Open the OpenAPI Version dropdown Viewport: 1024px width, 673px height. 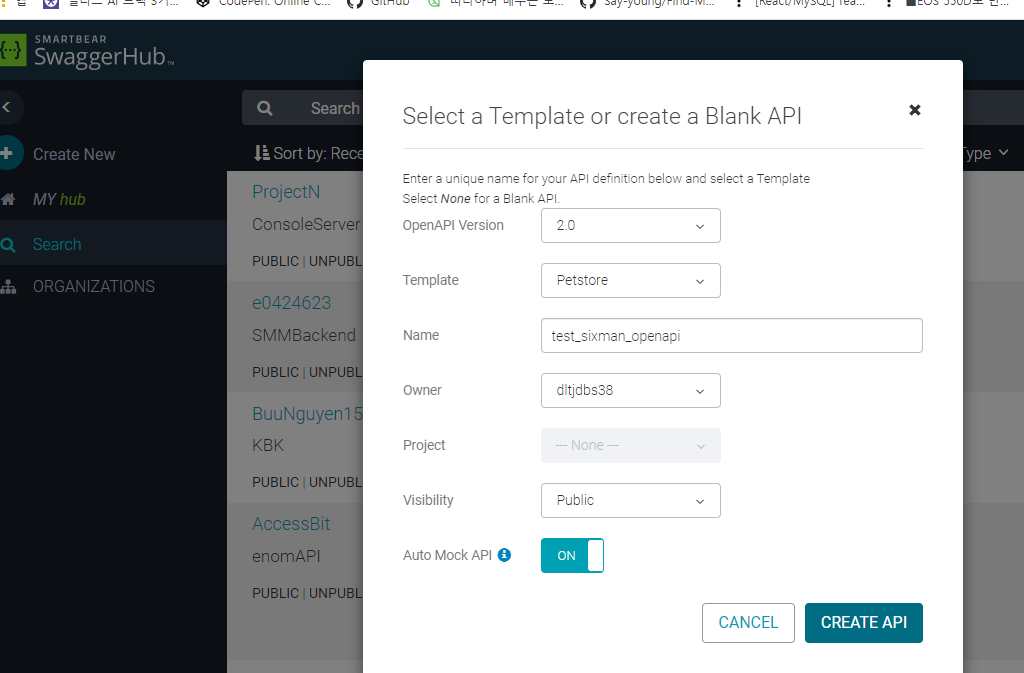pyautogui.click(x=630, y=225)
